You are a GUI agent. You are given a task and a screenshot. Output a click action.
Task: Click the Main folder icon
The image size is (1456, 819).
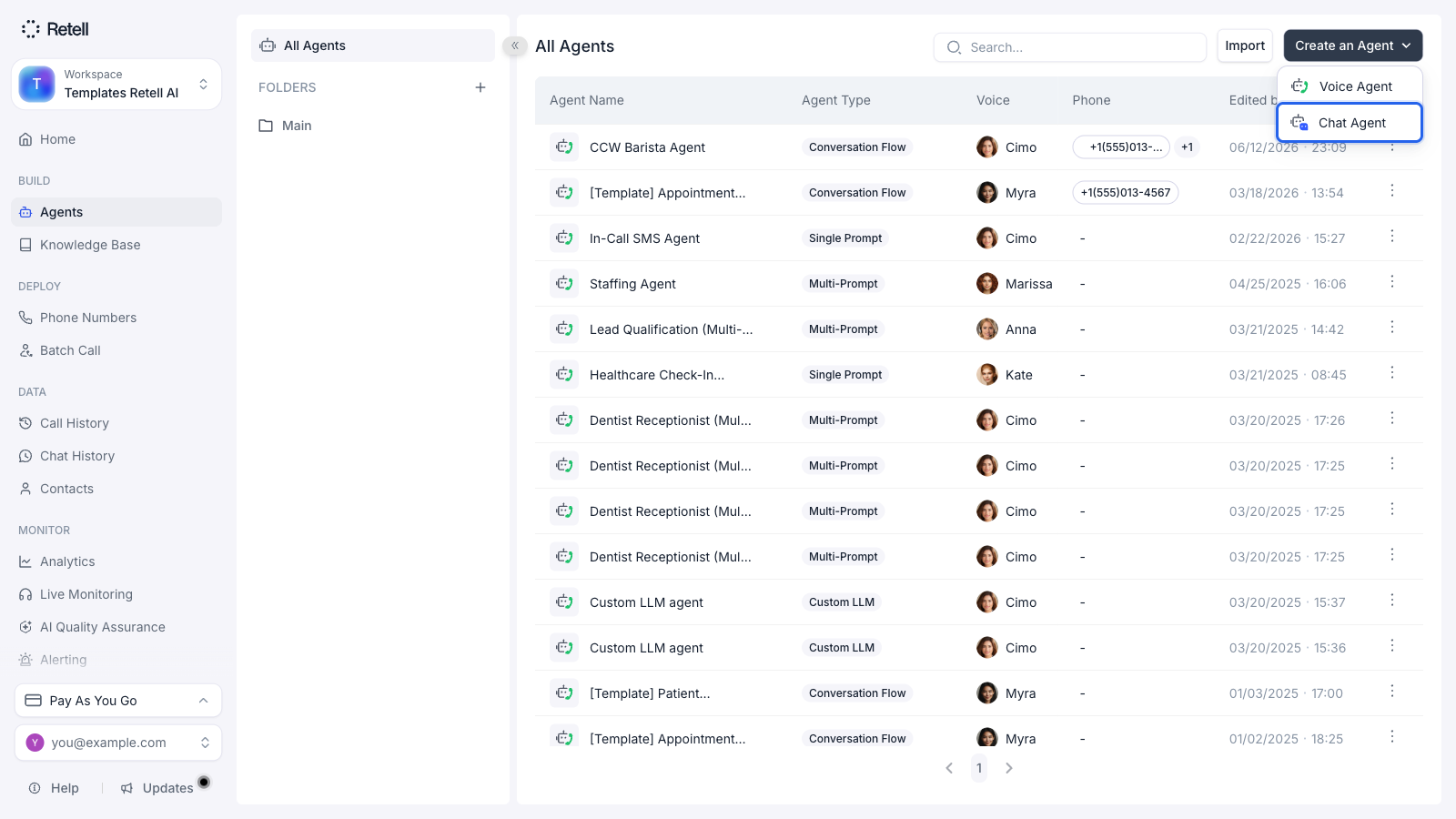click(x=266, y=126)
